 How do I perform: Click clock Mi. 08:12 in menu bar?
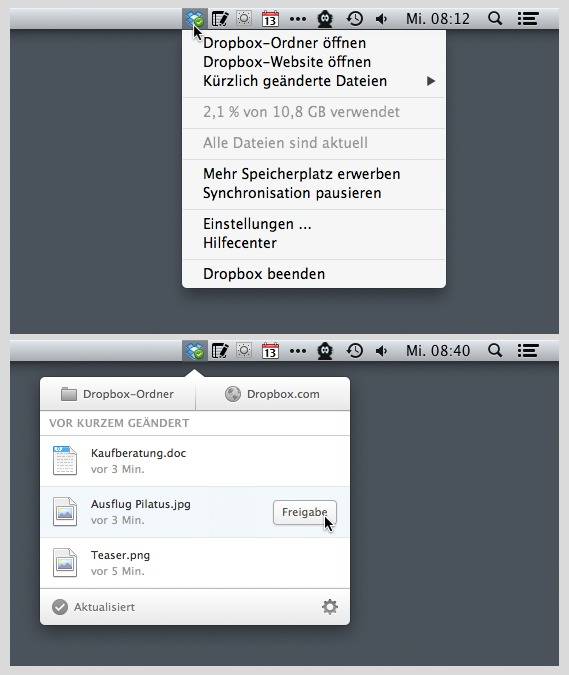[x=438, y=19]
